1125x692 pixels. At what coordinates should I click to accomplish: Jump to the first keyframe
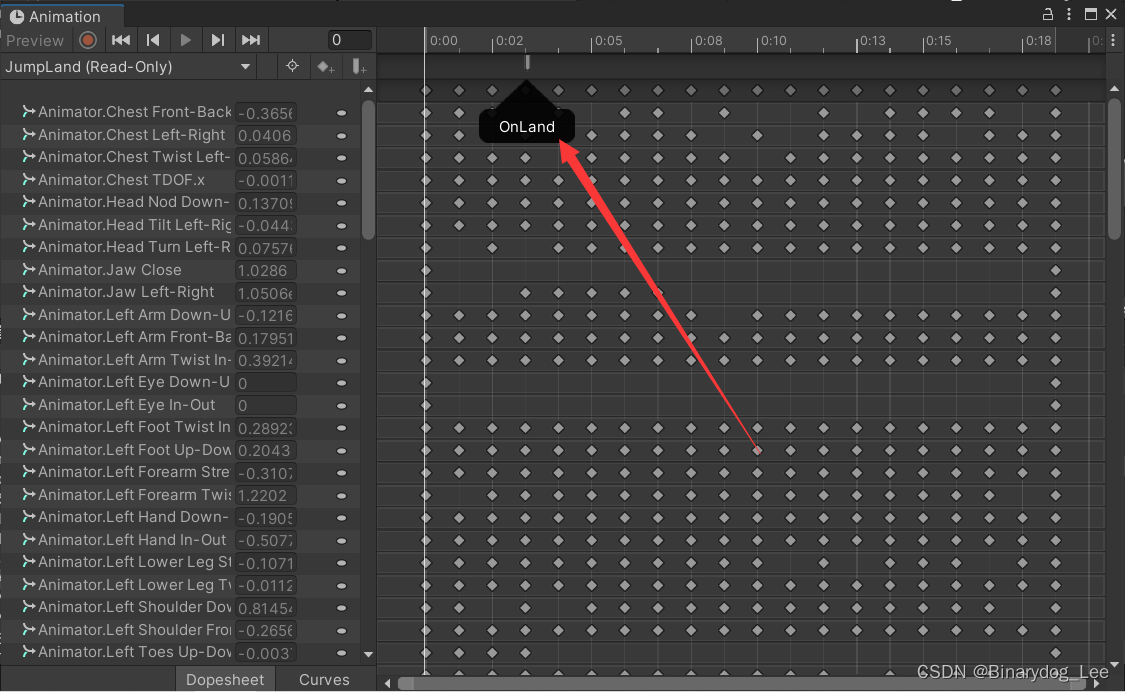coord(121,40)
